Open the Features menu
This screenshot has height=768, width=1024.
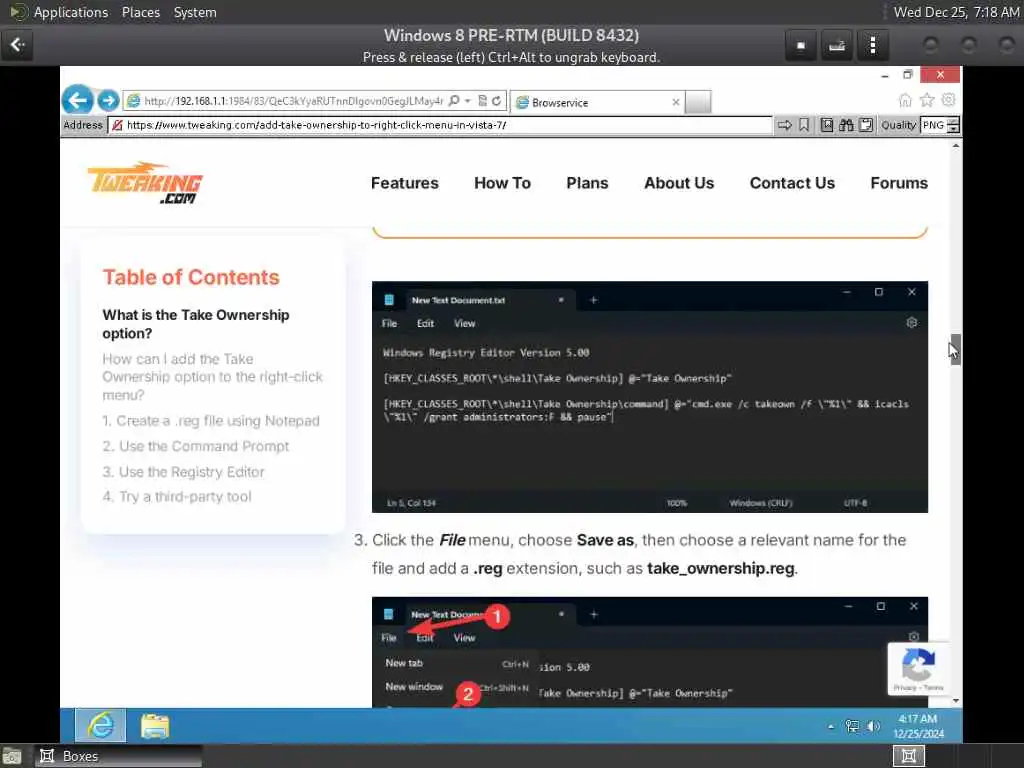[x=405, y=183]
